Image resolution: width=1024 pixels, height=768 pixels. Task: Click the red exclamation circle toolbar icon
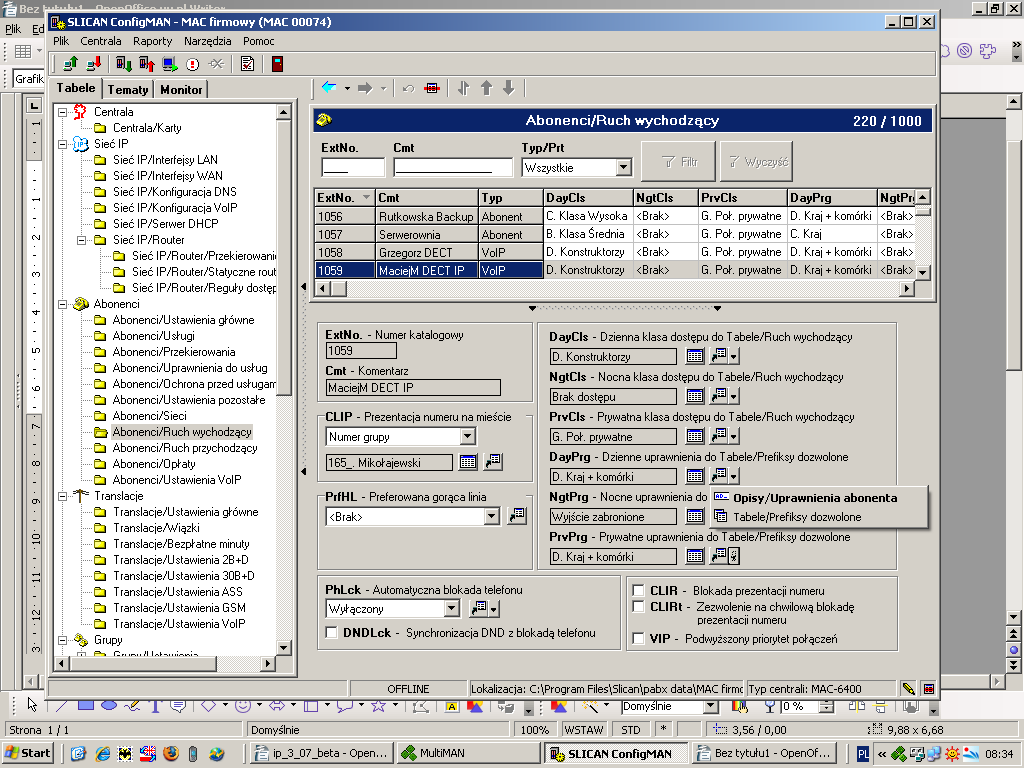[x=193, y=64]
